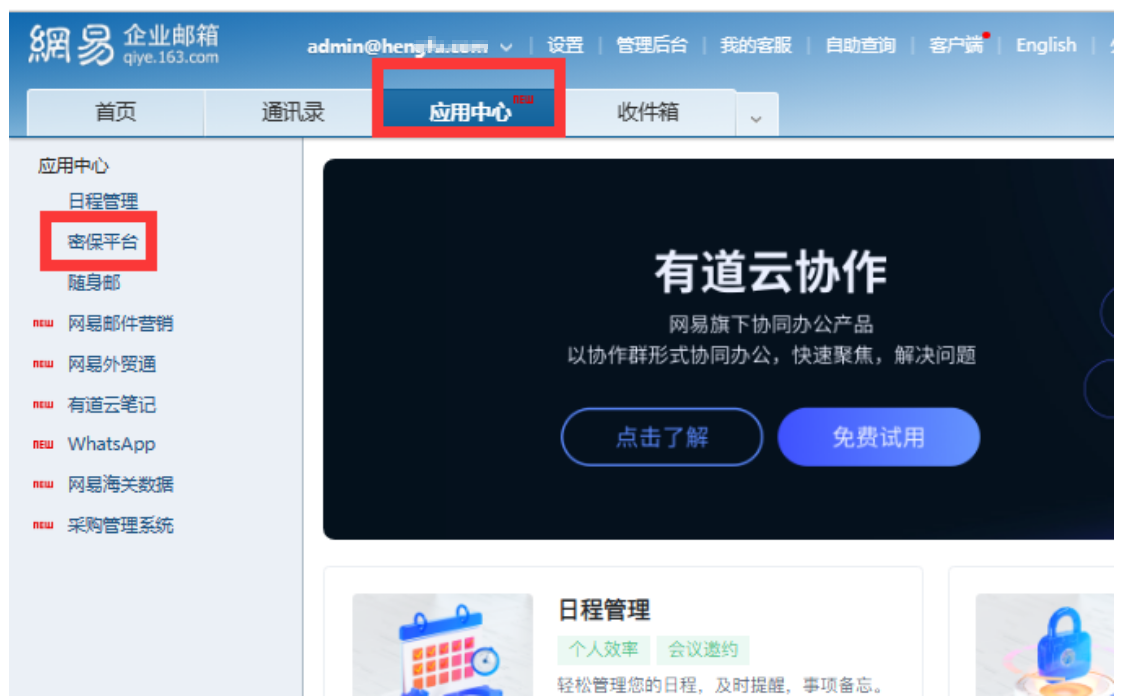Open 采购管理系统 sidebar item

[x=120, y=525]
